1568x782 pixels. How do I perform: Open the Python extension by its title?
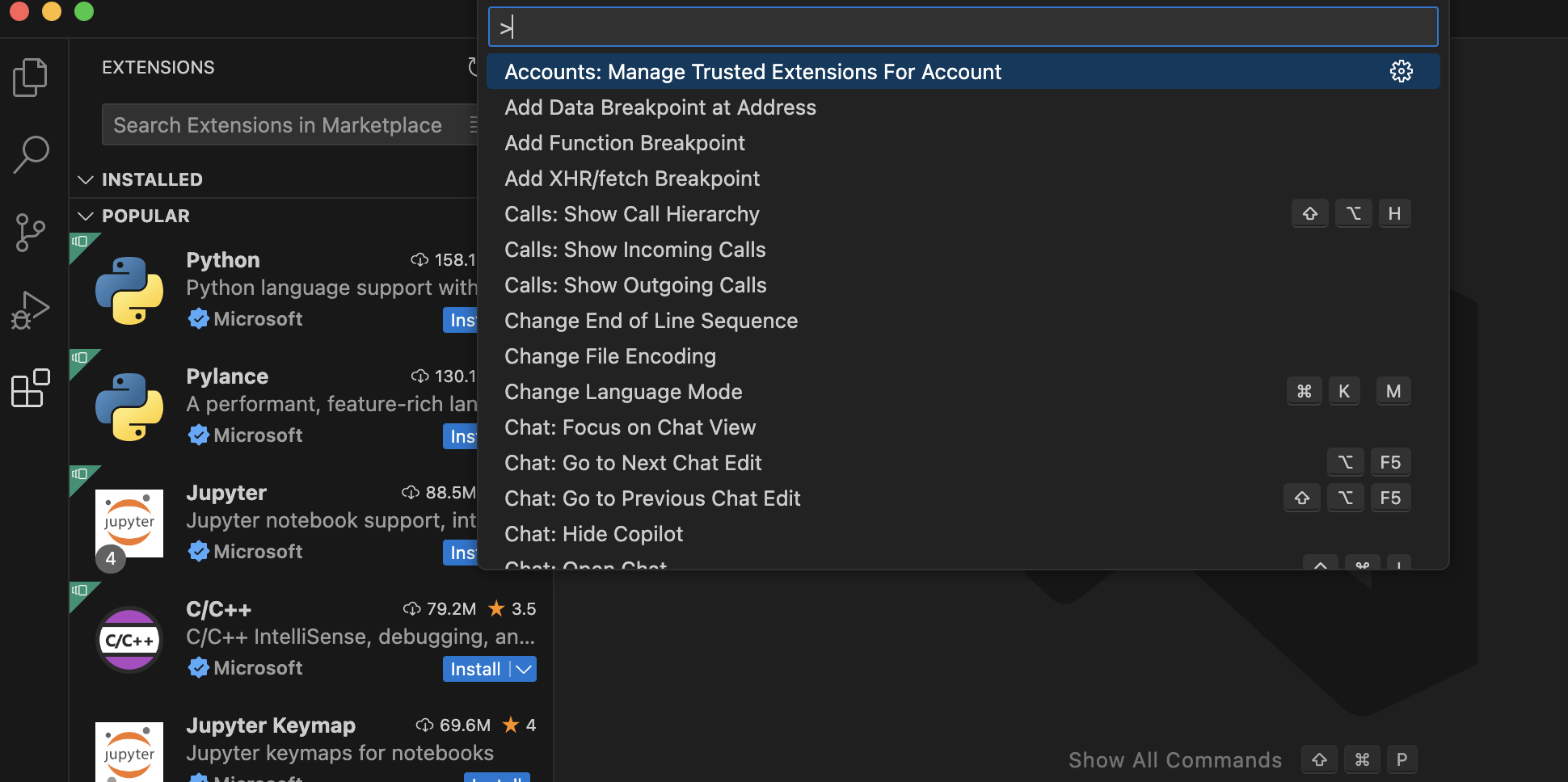(223, 260)
